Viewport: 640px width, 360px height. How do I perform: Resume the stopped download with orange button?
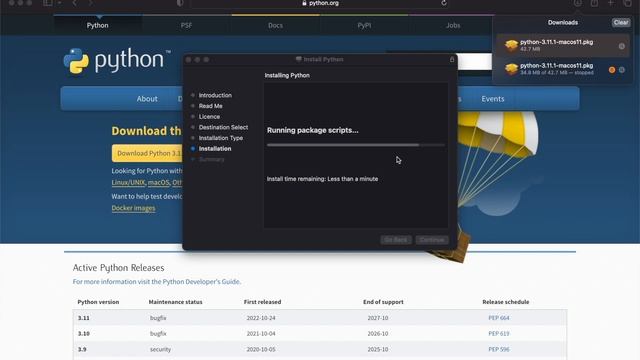612,70
